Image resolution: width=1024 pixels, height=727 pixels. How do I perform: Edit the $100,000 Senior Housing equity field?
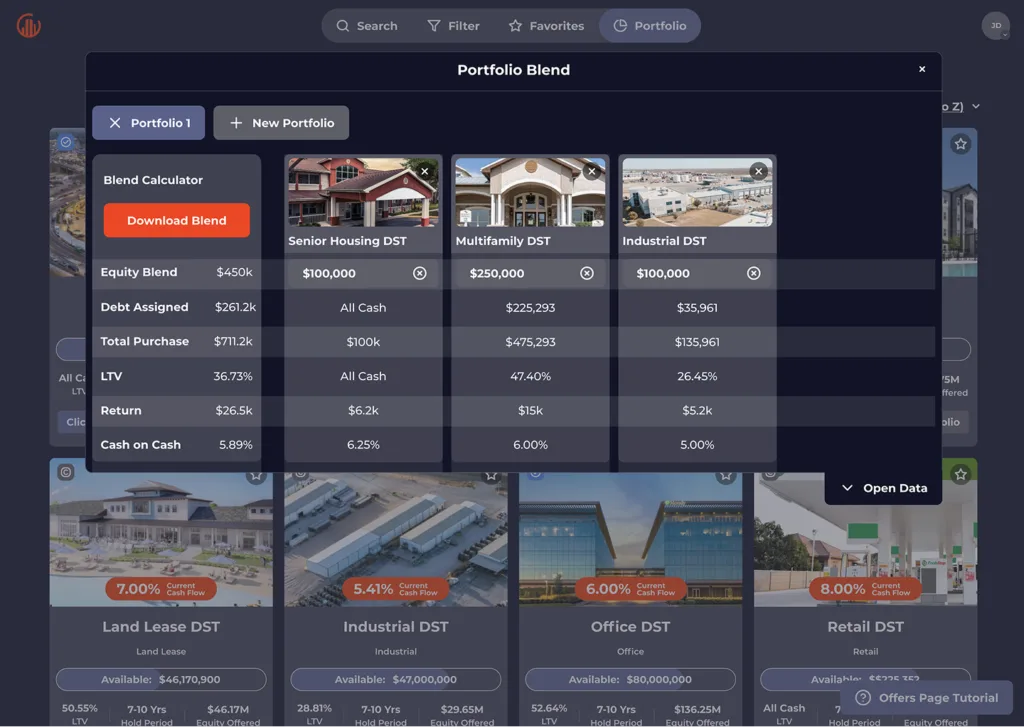[x=363, y=274]
